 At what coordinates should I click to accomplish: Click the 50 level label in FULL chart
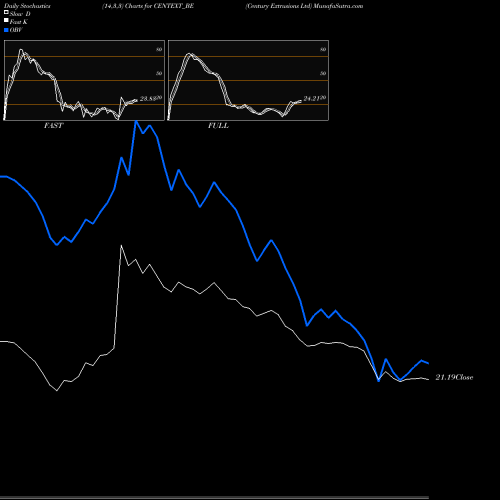pyautogui.click(x=323, y=73)
